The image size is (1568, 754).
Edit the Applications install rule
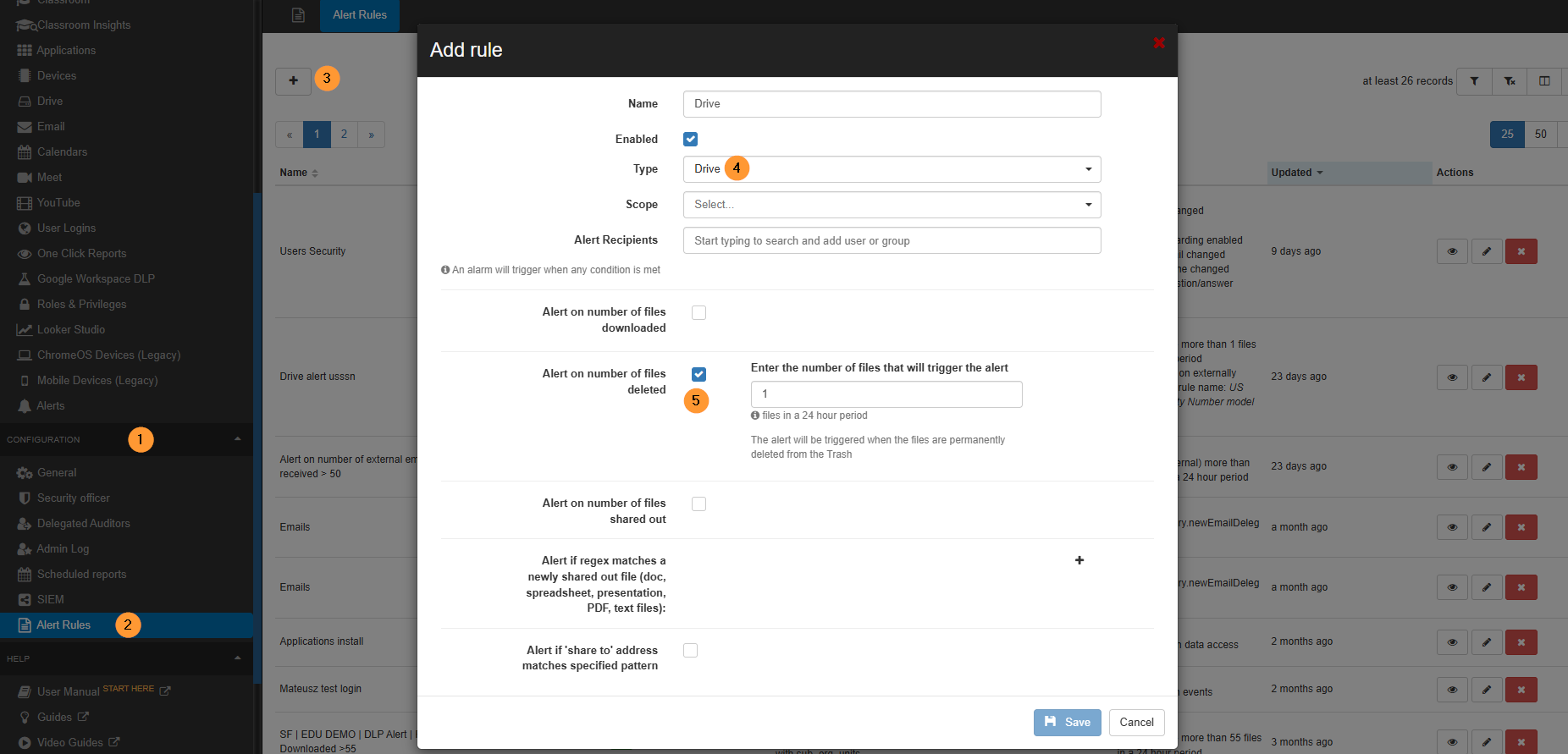pyautogui.click(x=1487, y=642)
